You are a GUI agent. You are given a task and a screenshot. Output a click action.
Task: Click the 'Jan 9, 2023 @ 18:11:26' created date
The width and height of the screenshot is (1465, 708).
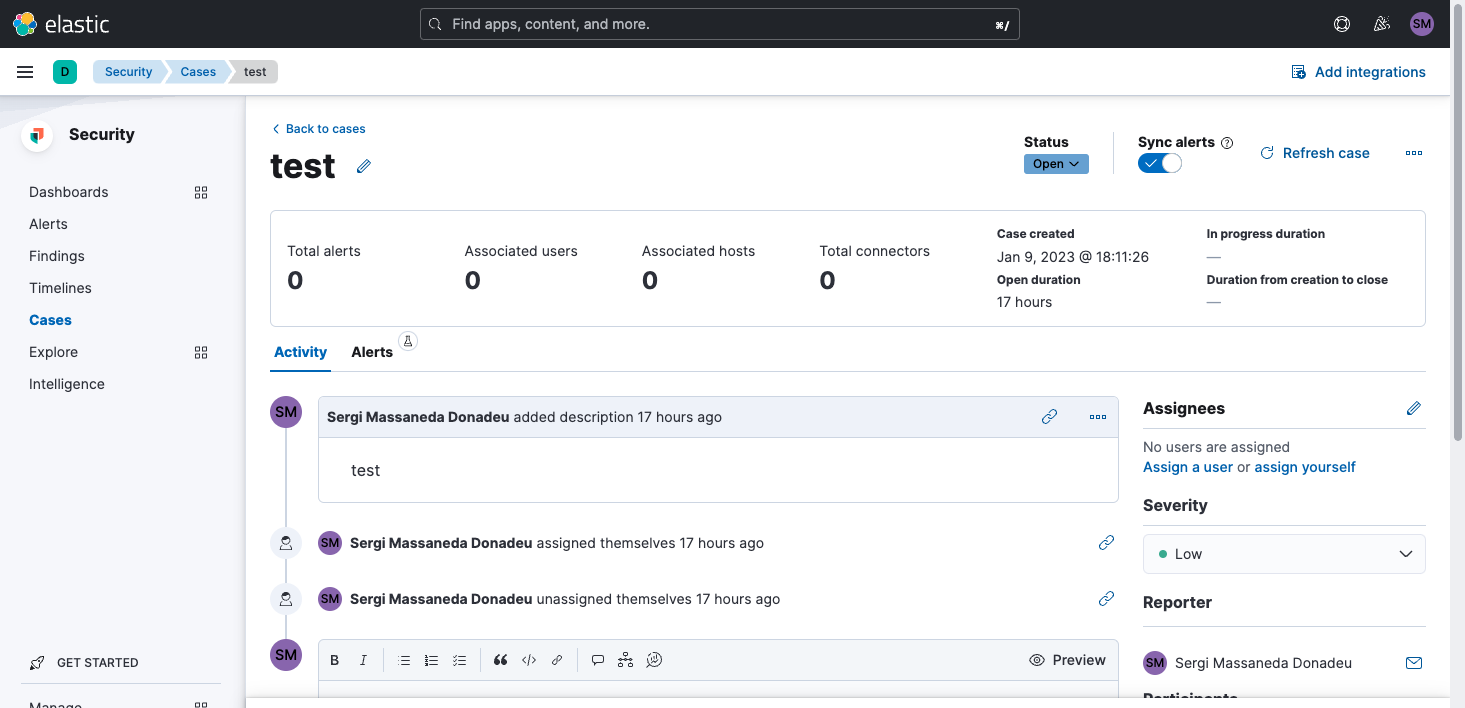[x=1073, y=257]
